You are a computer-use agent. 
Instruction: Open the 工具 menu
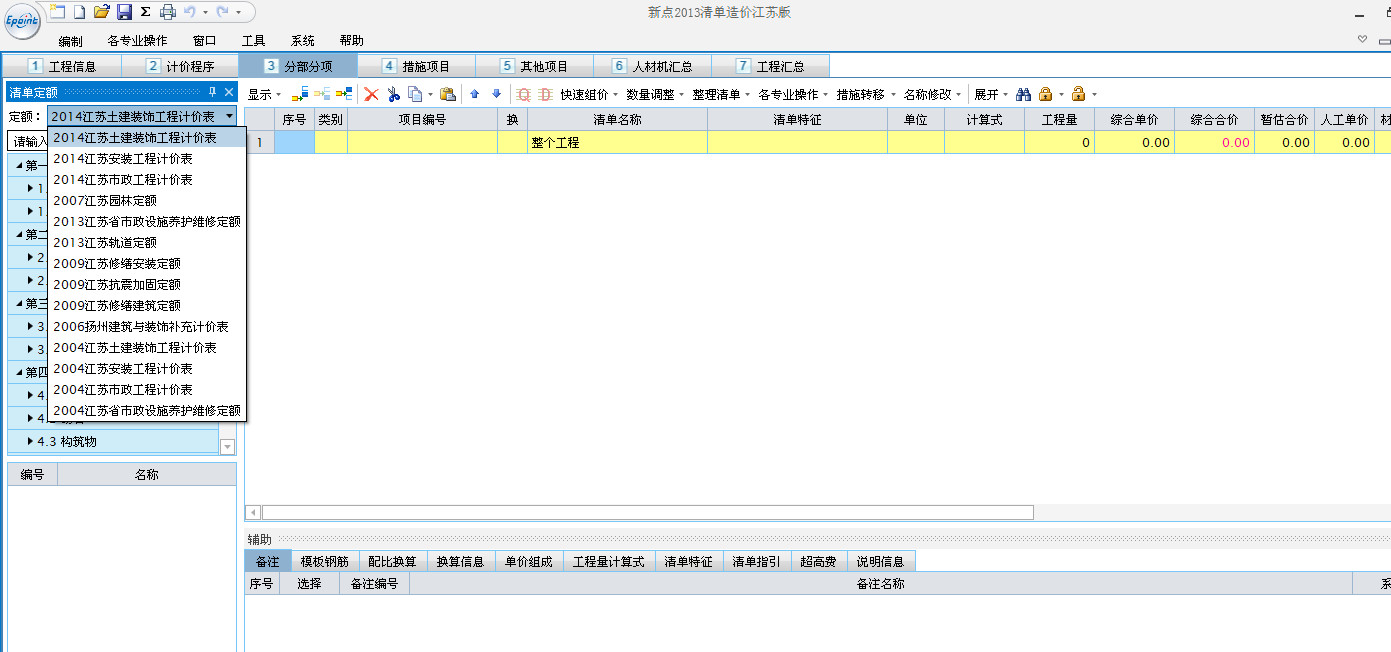(x=253, y=41)
